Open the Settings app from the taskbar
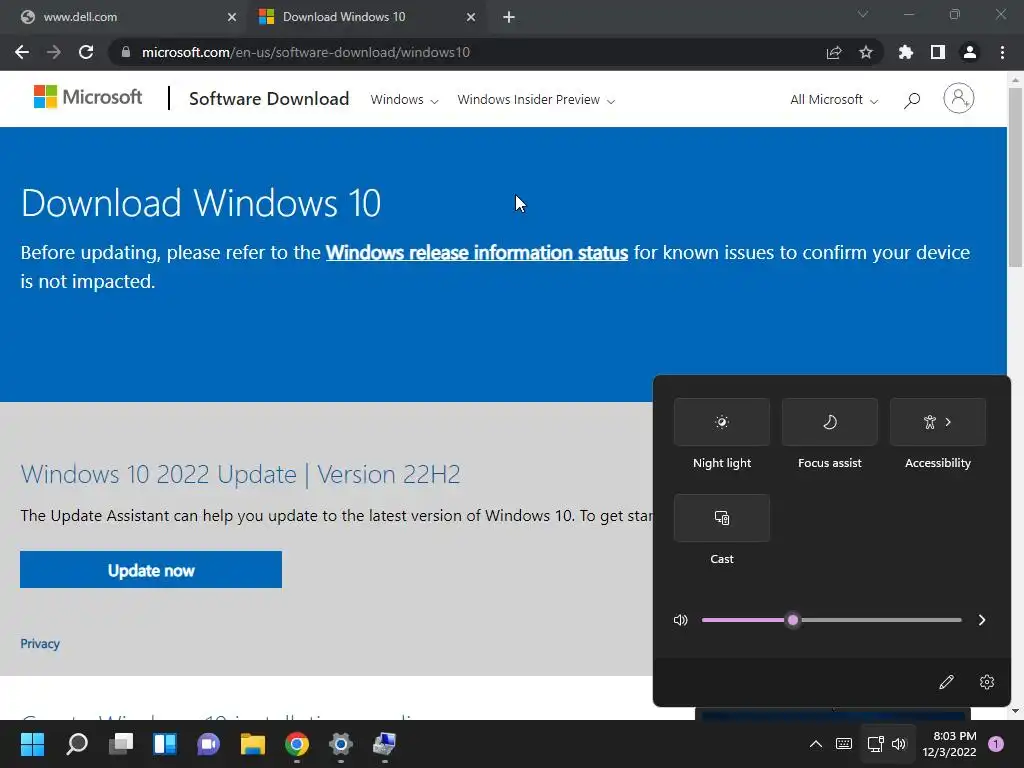1024x768 pixels. click(x=340, y=744)
